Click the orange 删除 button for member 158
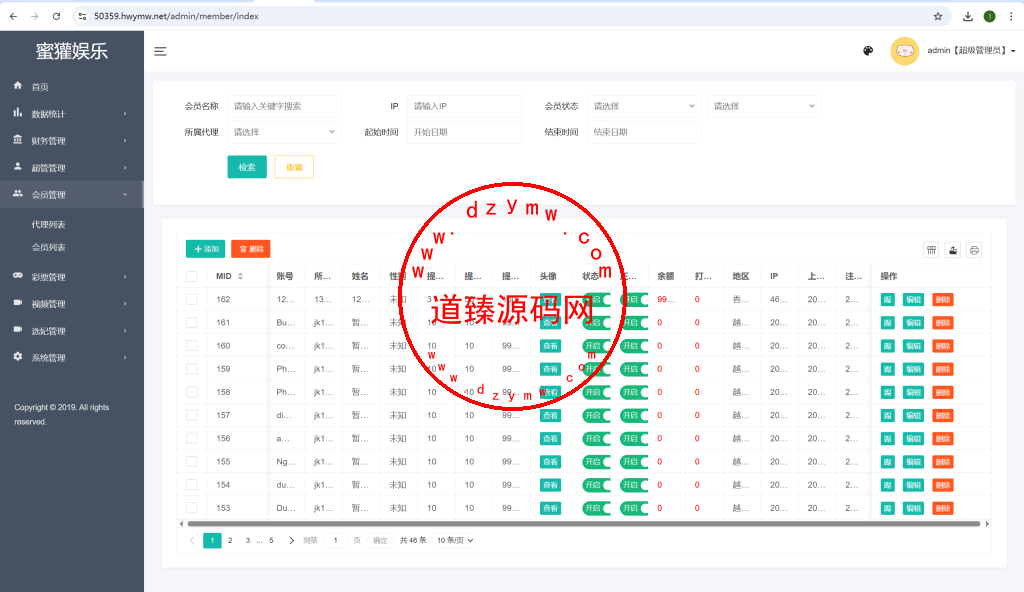The height and width of the screenshot is (592, 1024). pos(942,392)
